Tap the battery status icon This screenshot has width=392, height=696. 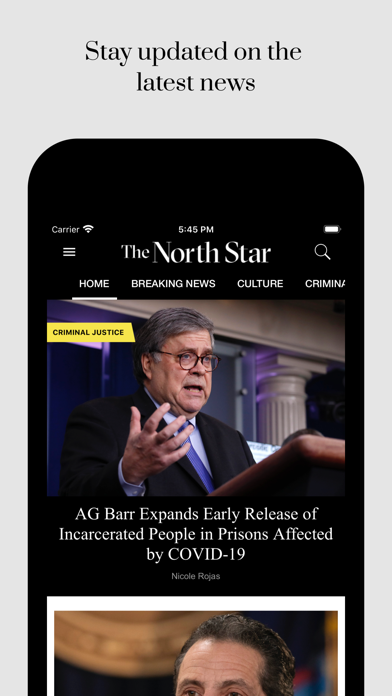(332, 229)
